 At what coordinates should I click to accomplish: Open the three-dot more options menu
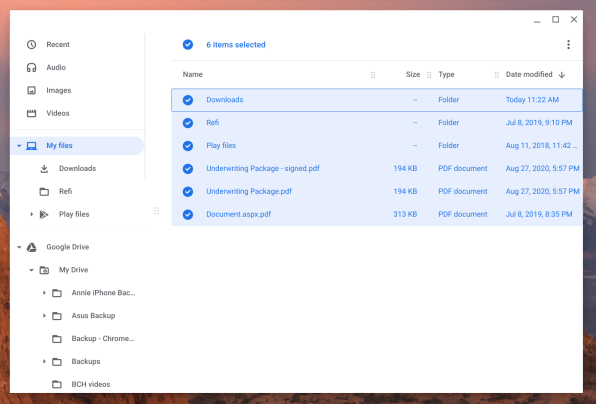click(x=568, y=44)
